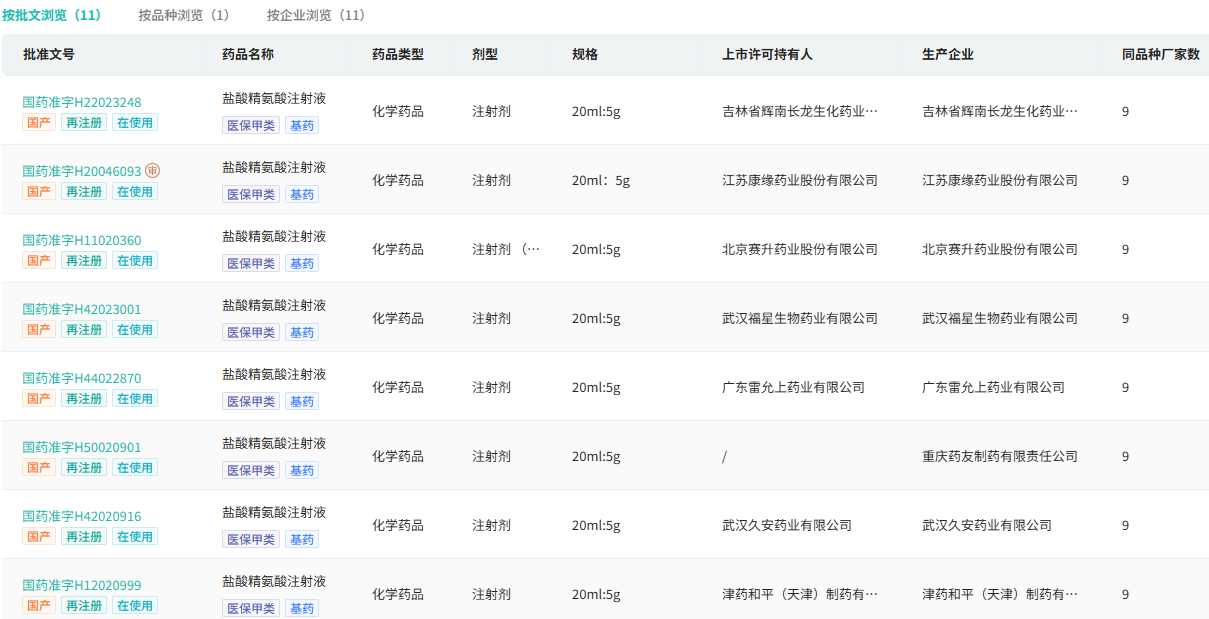
Task: Switch to the 按品种浏览 (1) tab
Action: tap(183, 15)
